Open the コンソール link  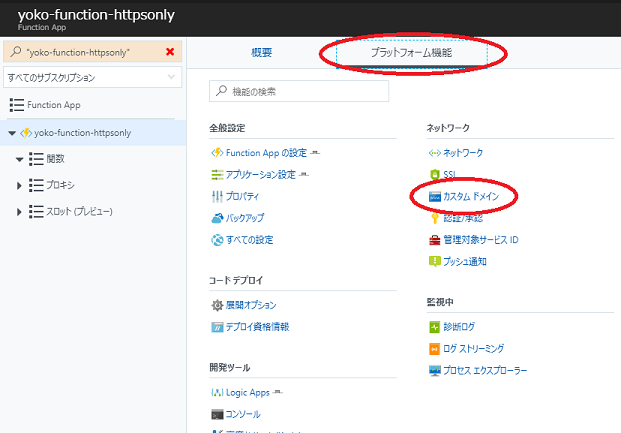click(243, 414)
